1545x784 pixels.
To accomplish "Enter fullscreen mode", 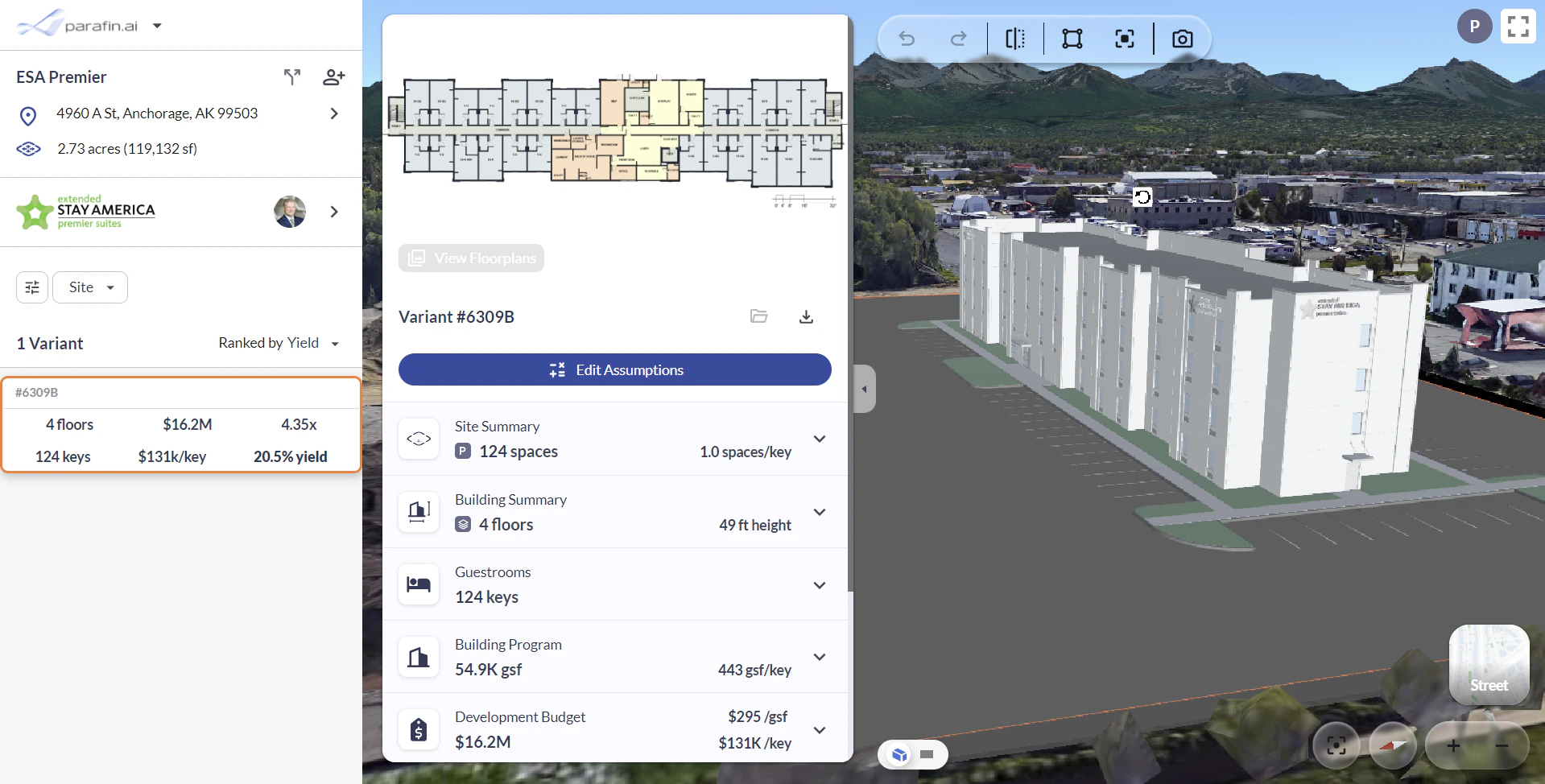I will (1518, 26).
